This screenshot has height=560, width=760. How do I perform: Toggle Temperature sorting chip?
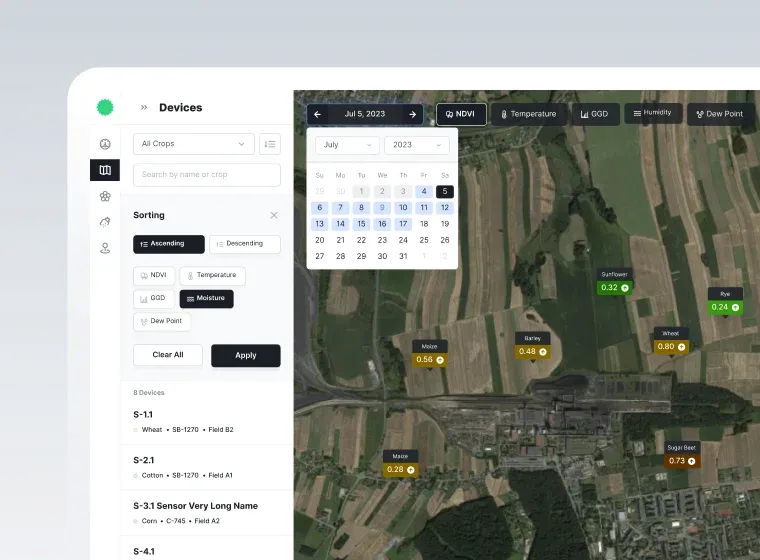(x=212, y=275)
